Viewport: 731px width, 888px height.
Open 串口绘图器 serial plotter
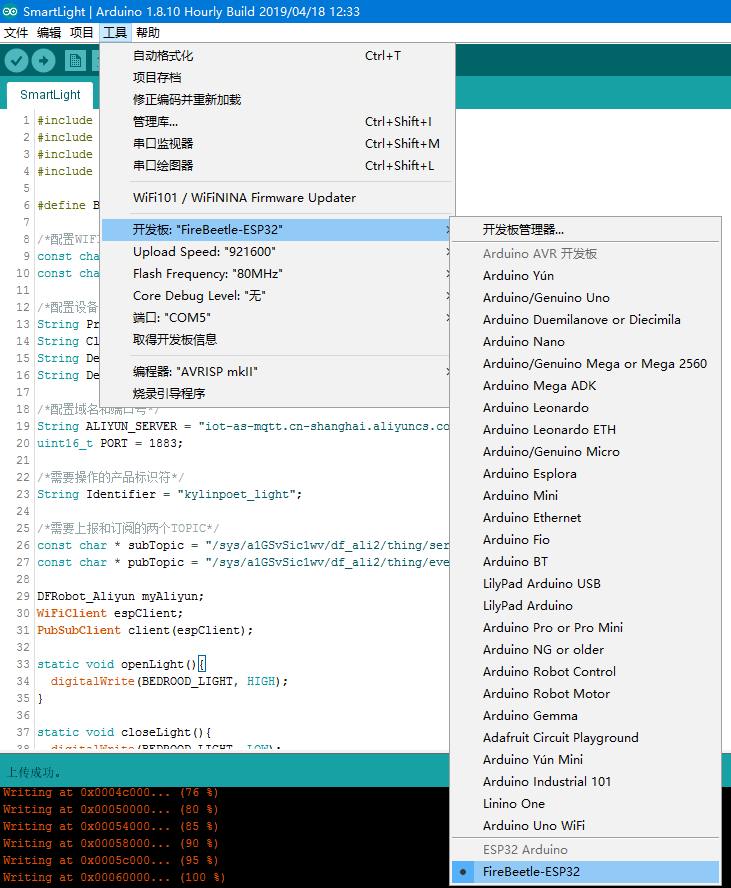tap(277, 166)
